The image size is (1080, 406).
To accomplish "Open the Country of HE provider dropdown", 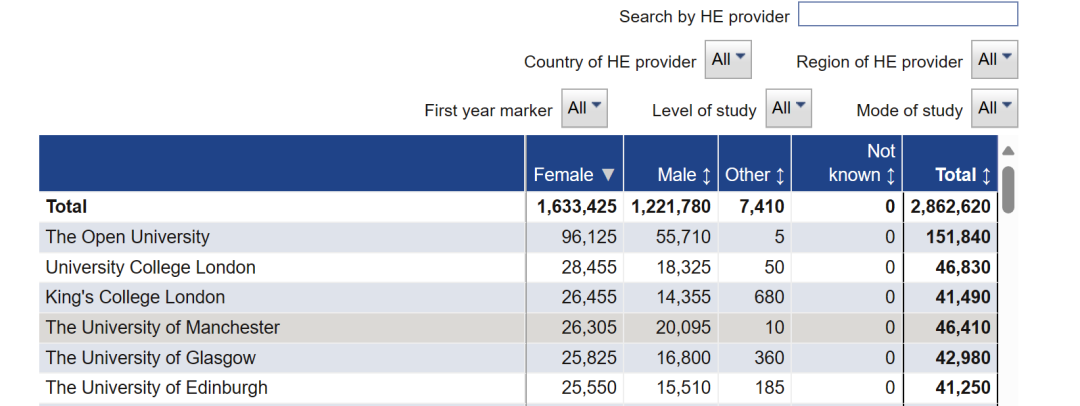I will click(728, 59).
